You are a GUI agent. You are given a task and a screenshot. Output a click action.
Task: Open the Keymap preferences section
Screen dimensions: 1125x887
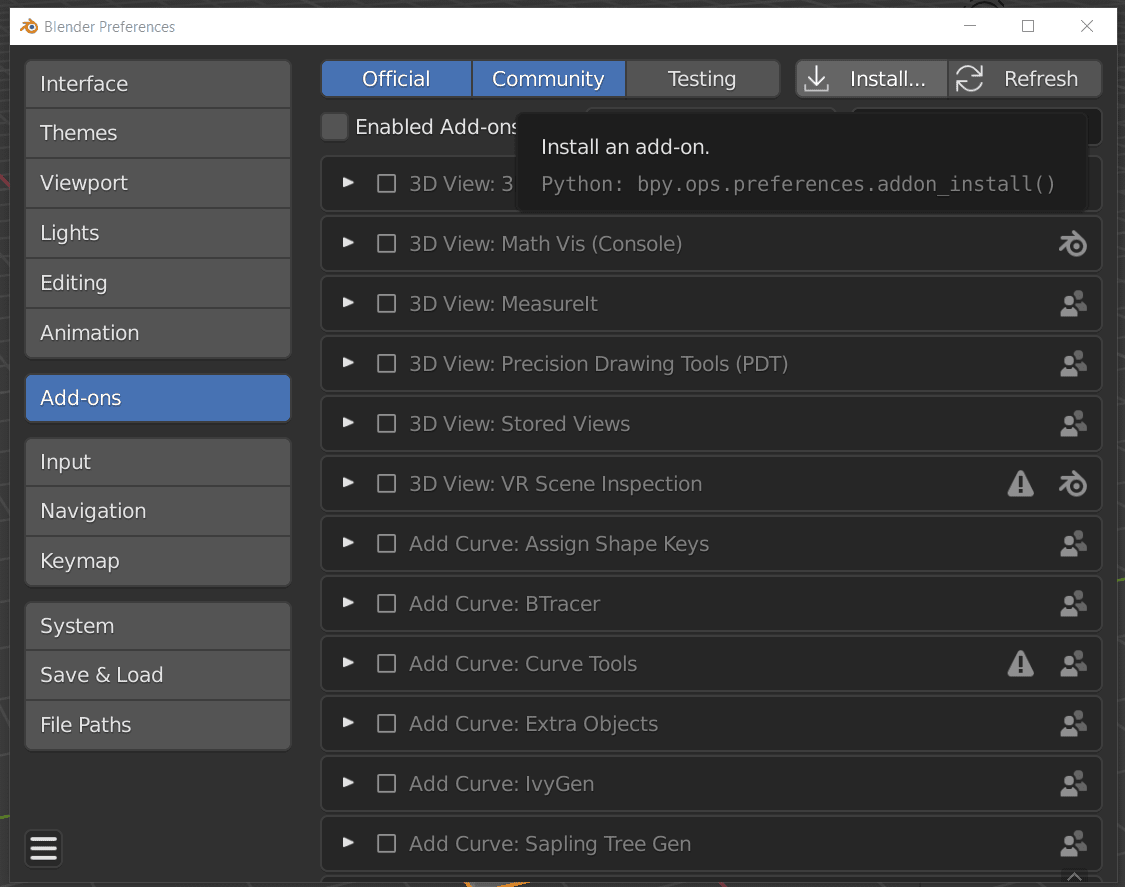point(157,561)
